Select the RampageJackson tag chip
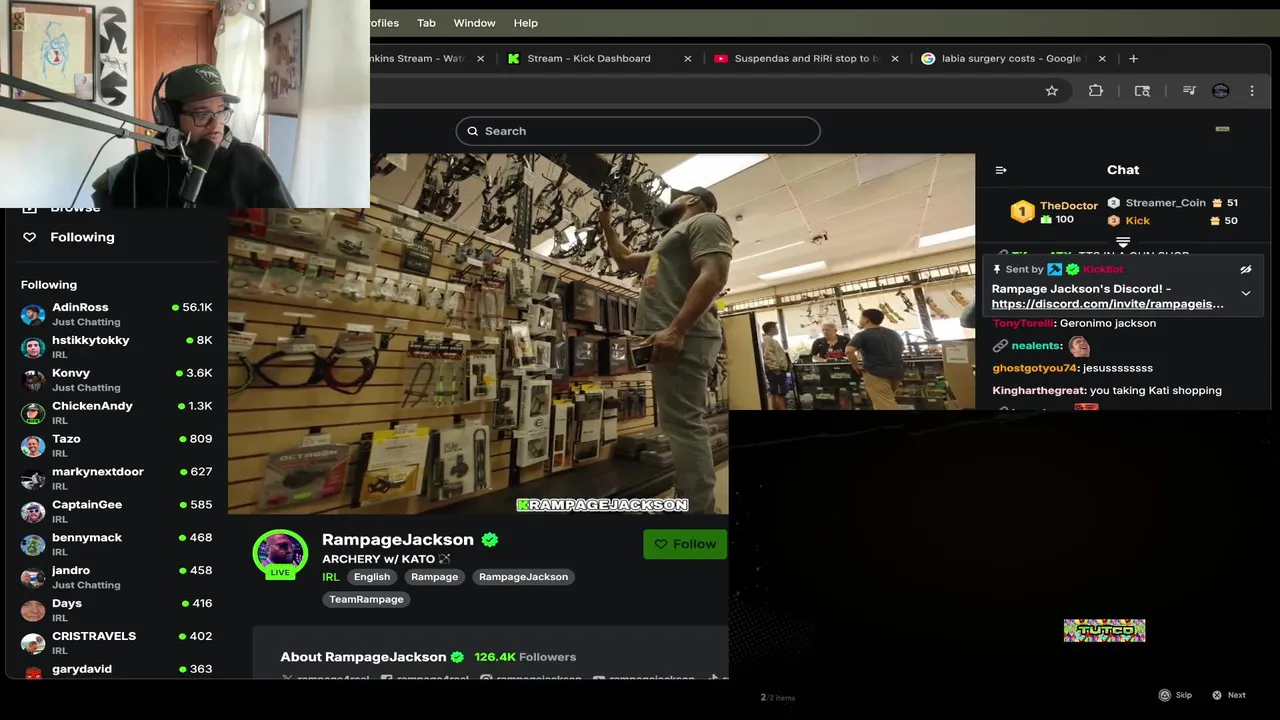Image resolution: width=1280 pixels, height=720 pixels. point(523,577)
